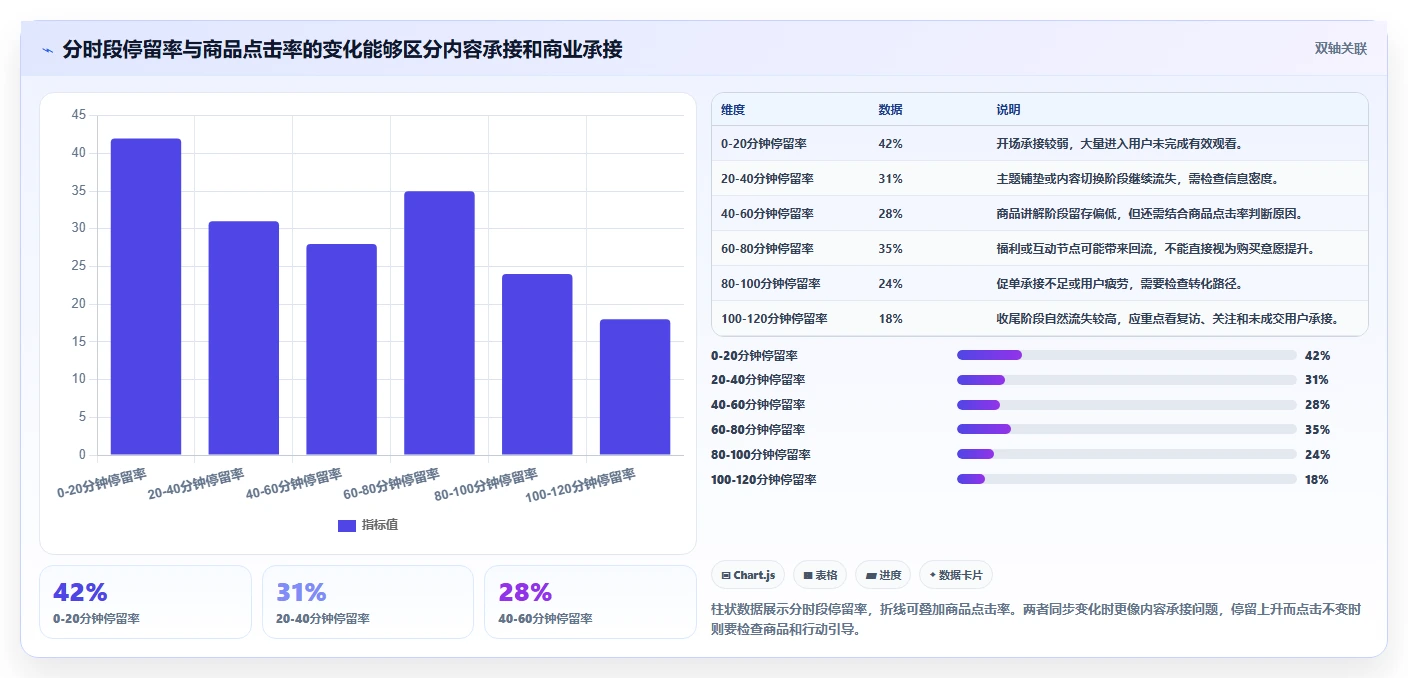Click the 40-60分钟停留率 bar in chart
Image resolution: width=1408 pixels, height=678 pixels.
[x=341, y=350]
